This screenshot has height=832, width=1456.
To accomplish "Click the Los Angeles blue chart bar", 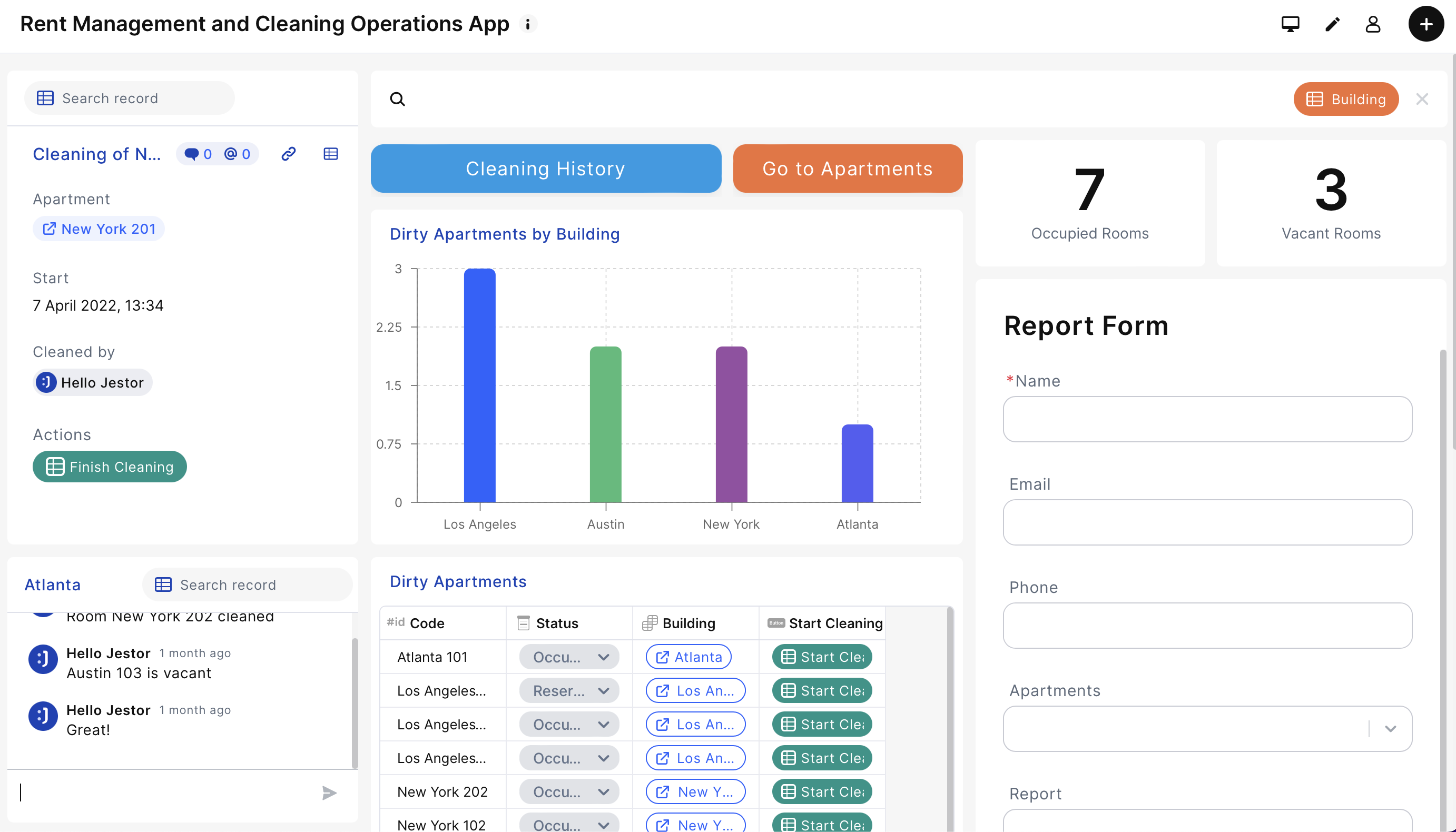I will 479,385.
